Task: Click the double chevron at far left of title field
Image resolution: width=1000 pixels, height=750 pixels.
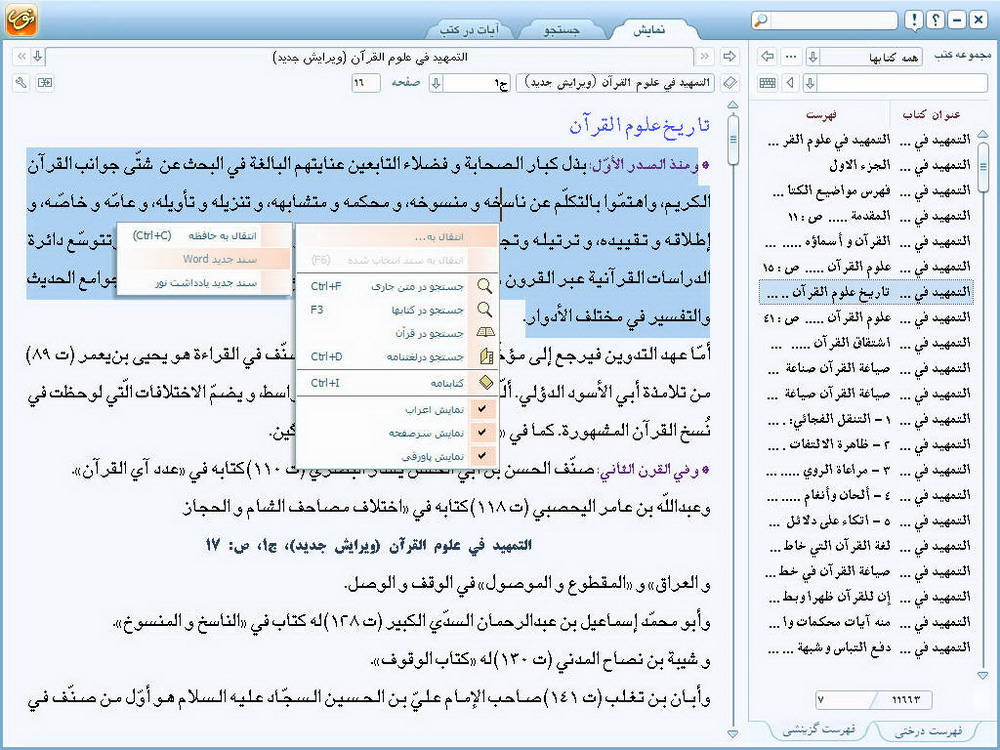Action: click(21, 57)
